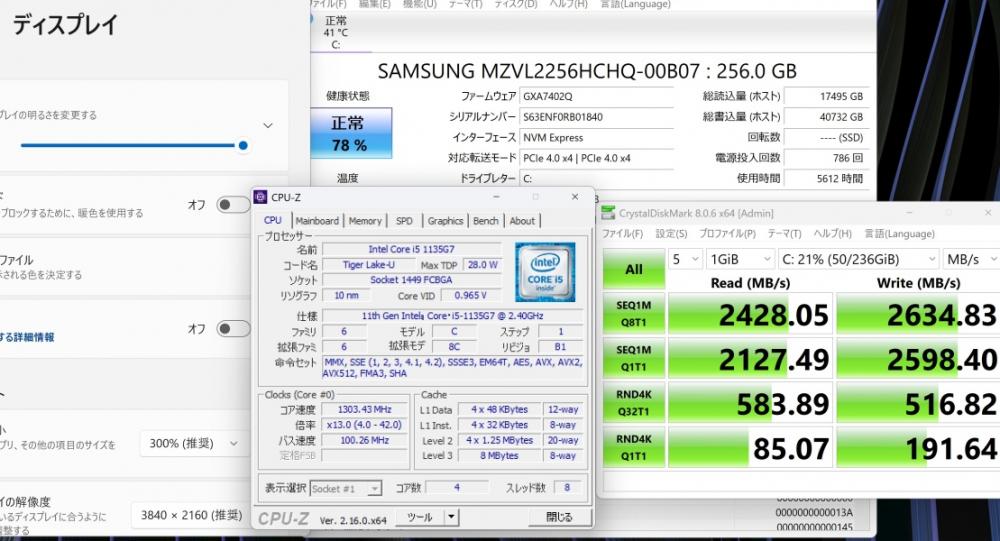Image resolution: width=1000 pixels, height=541 pixels.
Task: Click the 正常 78% health status button
Action: tap(351, 133)
